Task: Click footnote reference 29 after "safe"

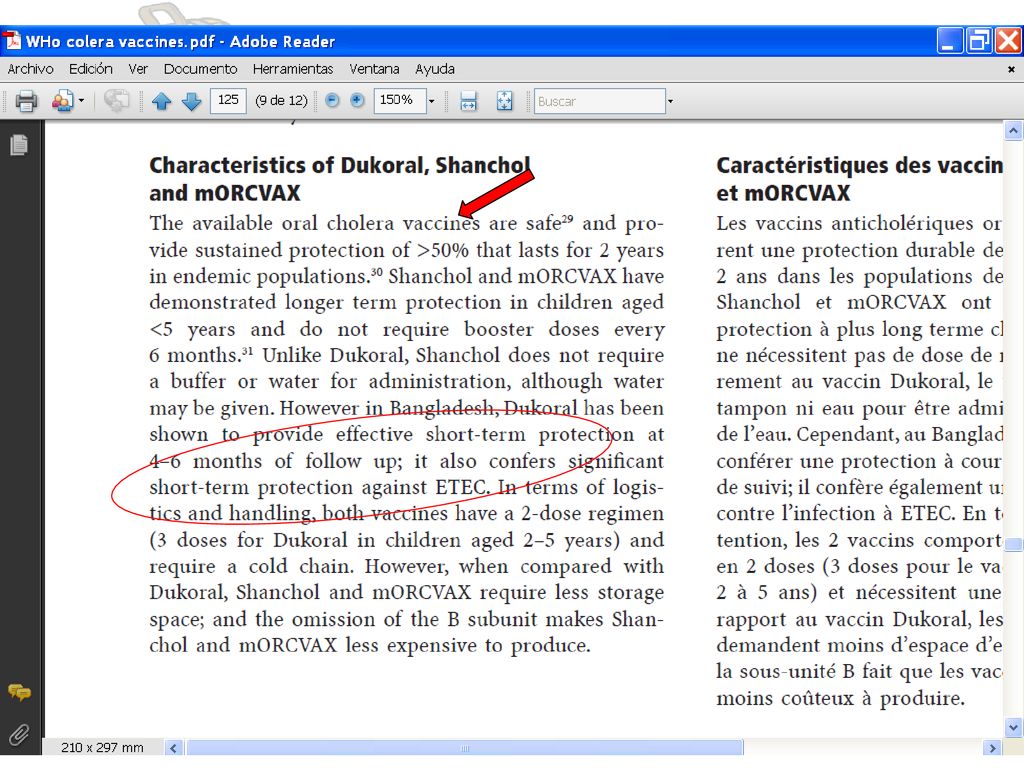Action: point(567,218)
